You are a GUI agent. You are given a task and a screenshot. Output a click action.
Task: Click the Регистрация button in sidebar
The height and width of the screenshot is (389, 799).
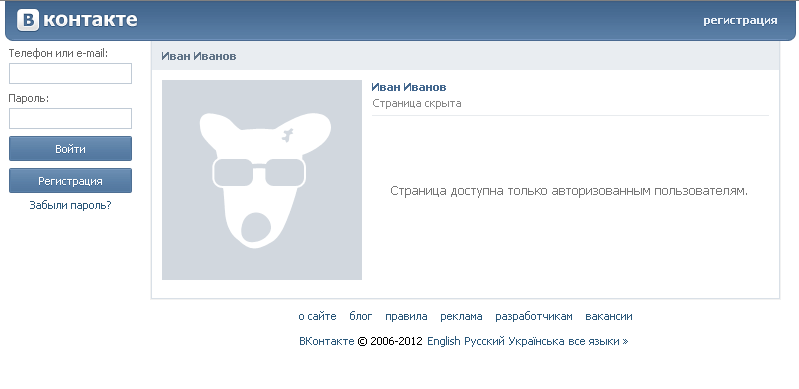70,181
